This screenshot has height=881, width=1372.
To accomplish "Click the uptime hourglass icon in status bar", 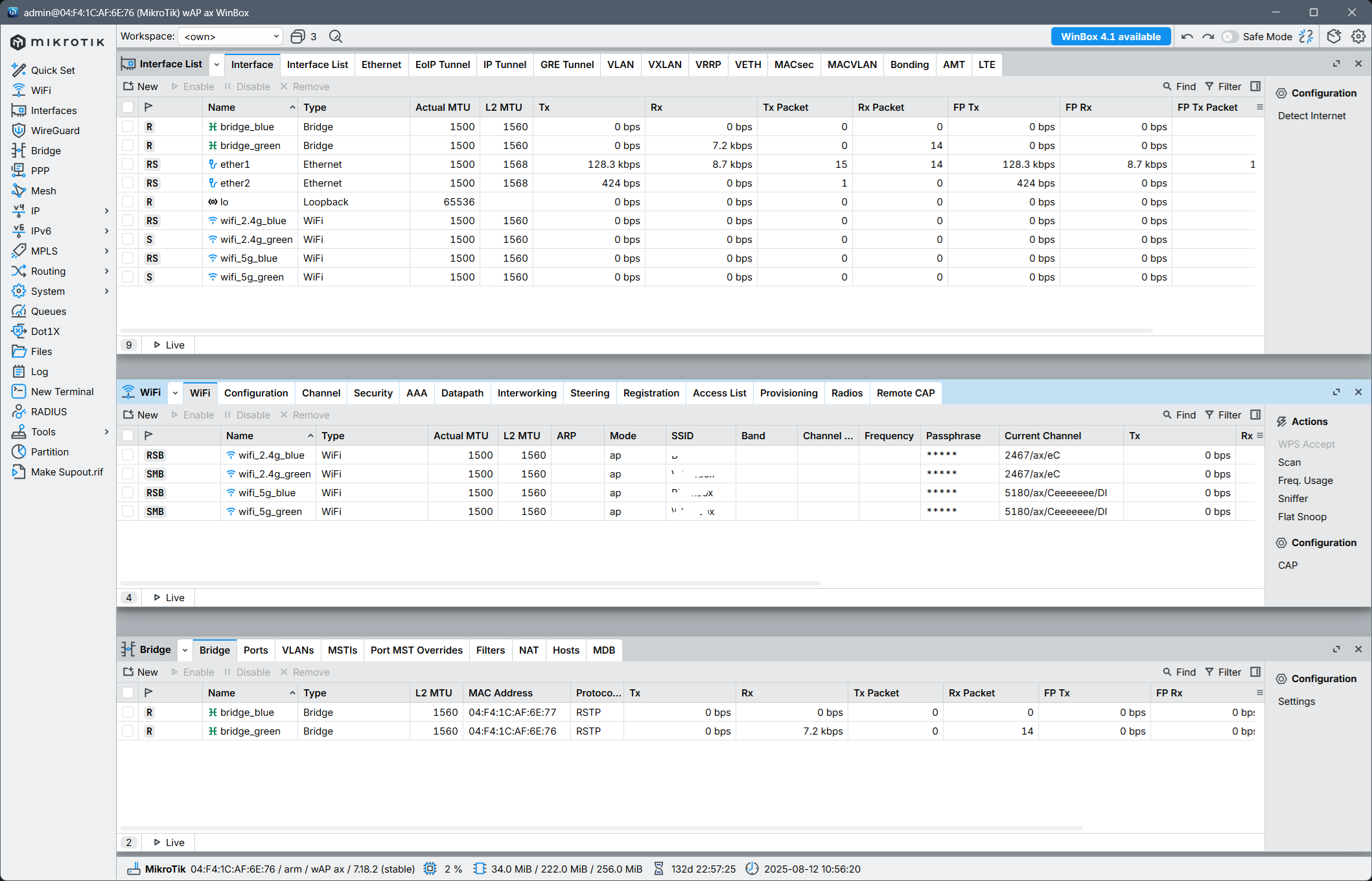I will pyautogui.click(x=658, y=869).
